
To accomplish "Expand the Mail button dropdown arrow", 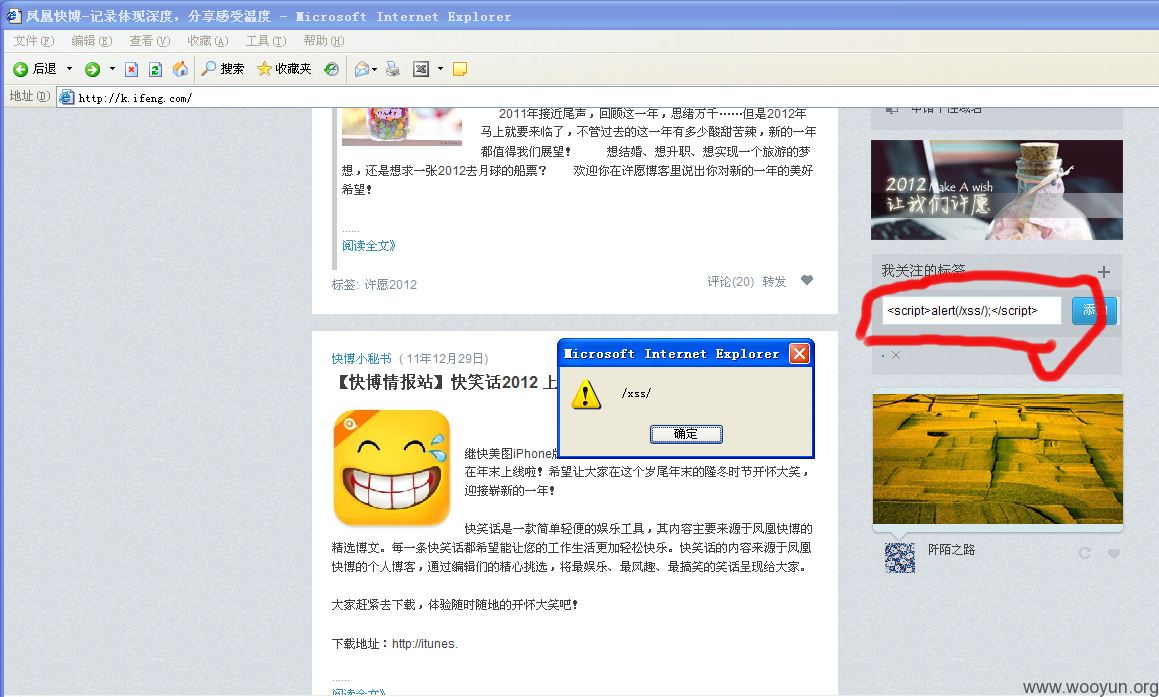I will (375, 69).
